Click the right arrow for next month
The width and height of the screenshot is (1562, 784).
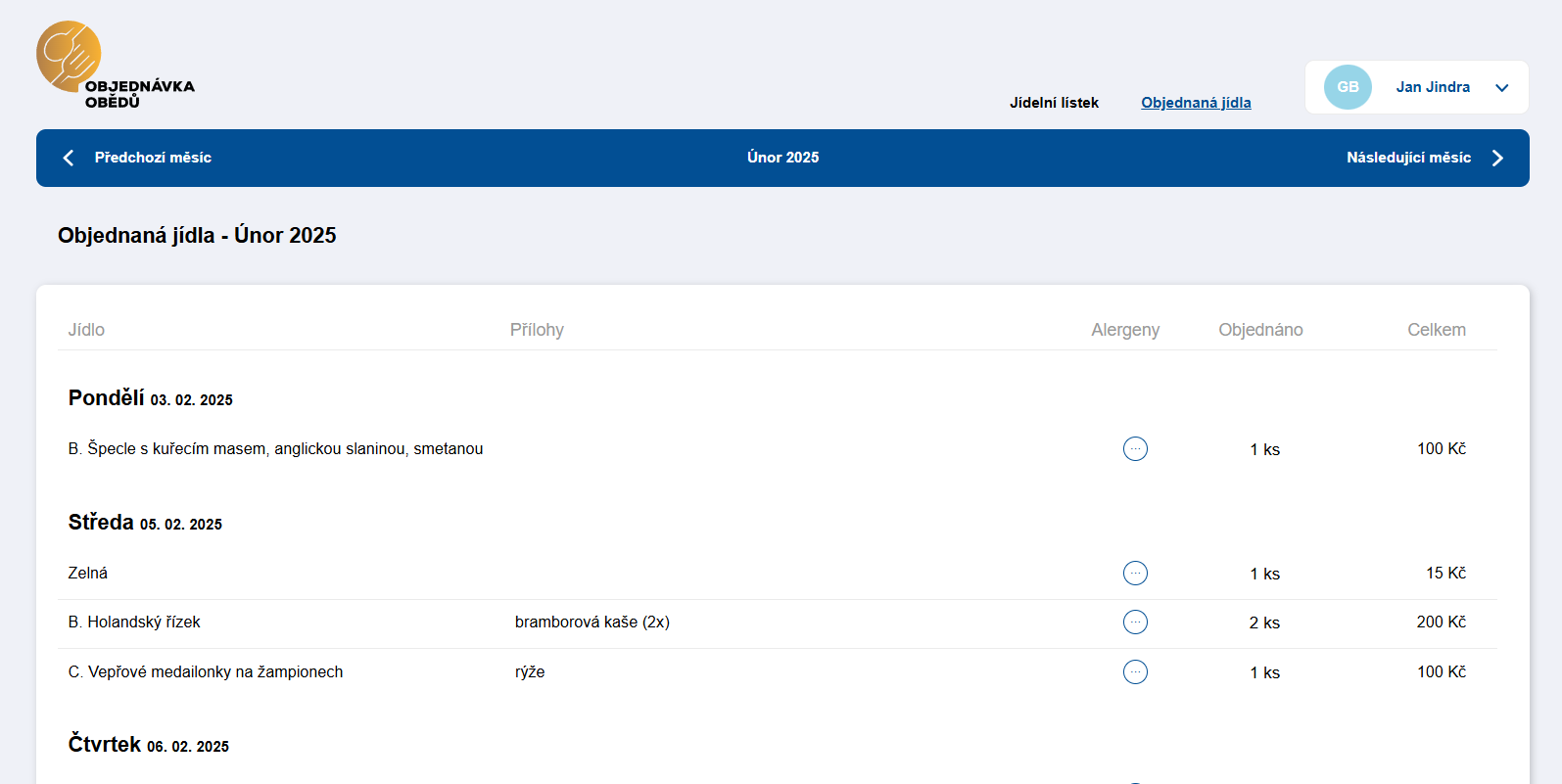1497,158
